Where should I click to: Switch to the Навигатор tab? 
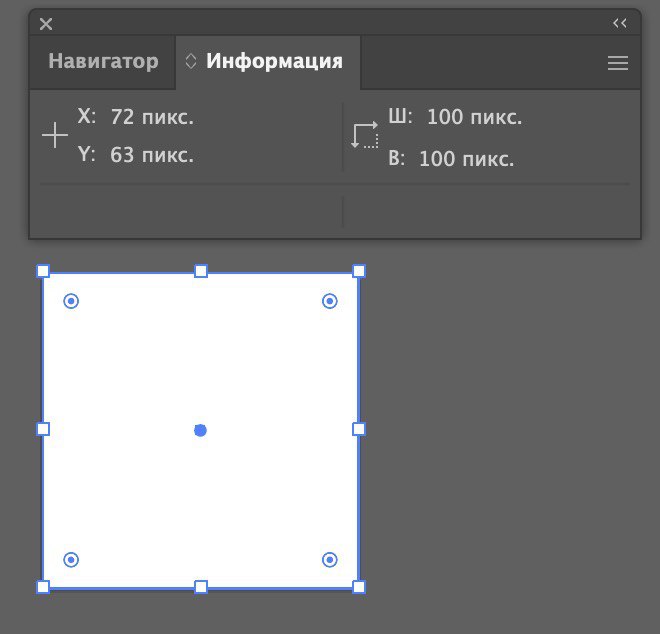pyautogui.click(x=103, y=61)
